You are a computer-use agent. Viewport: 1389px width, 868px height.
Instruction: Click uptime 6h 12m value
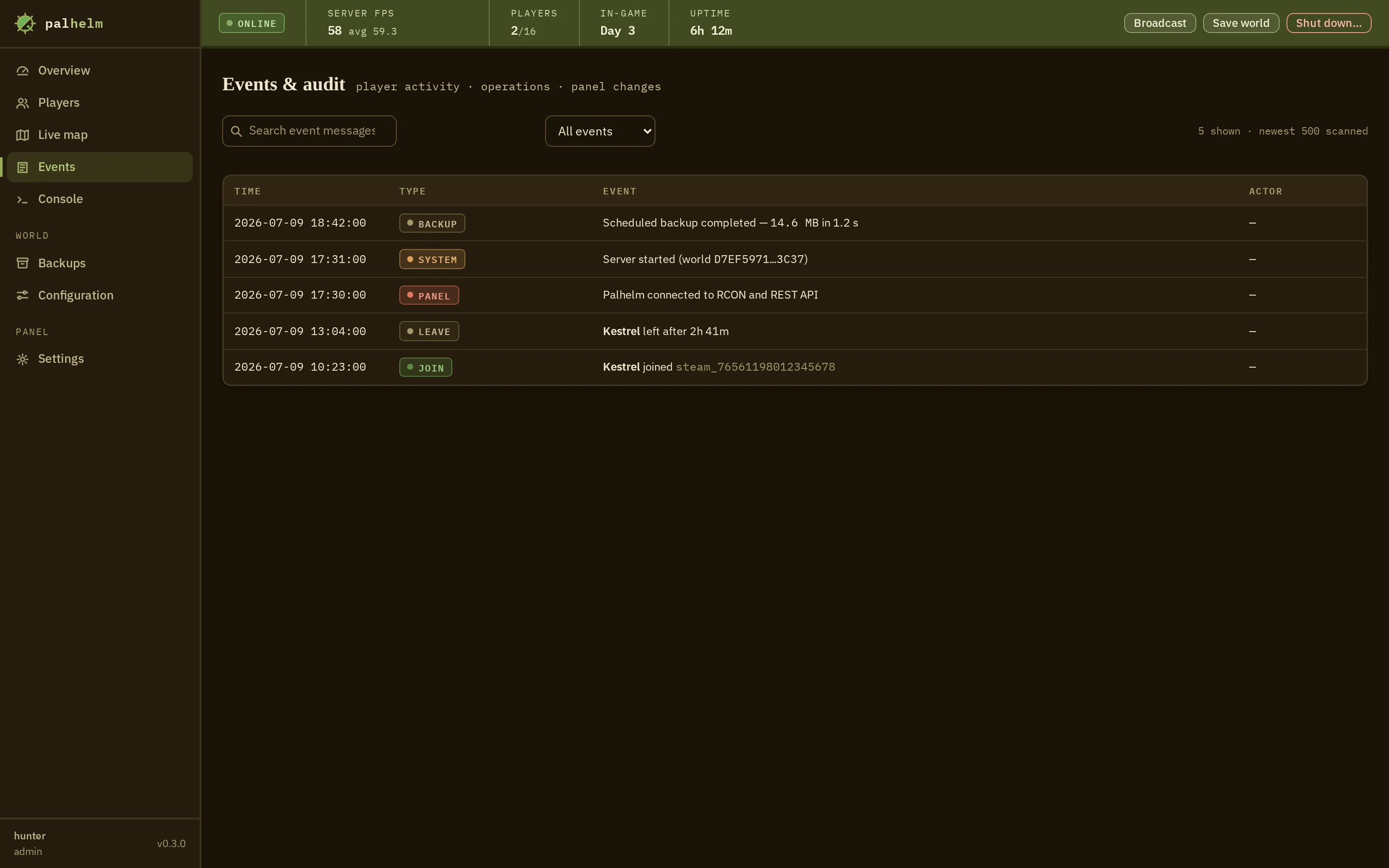711,30
